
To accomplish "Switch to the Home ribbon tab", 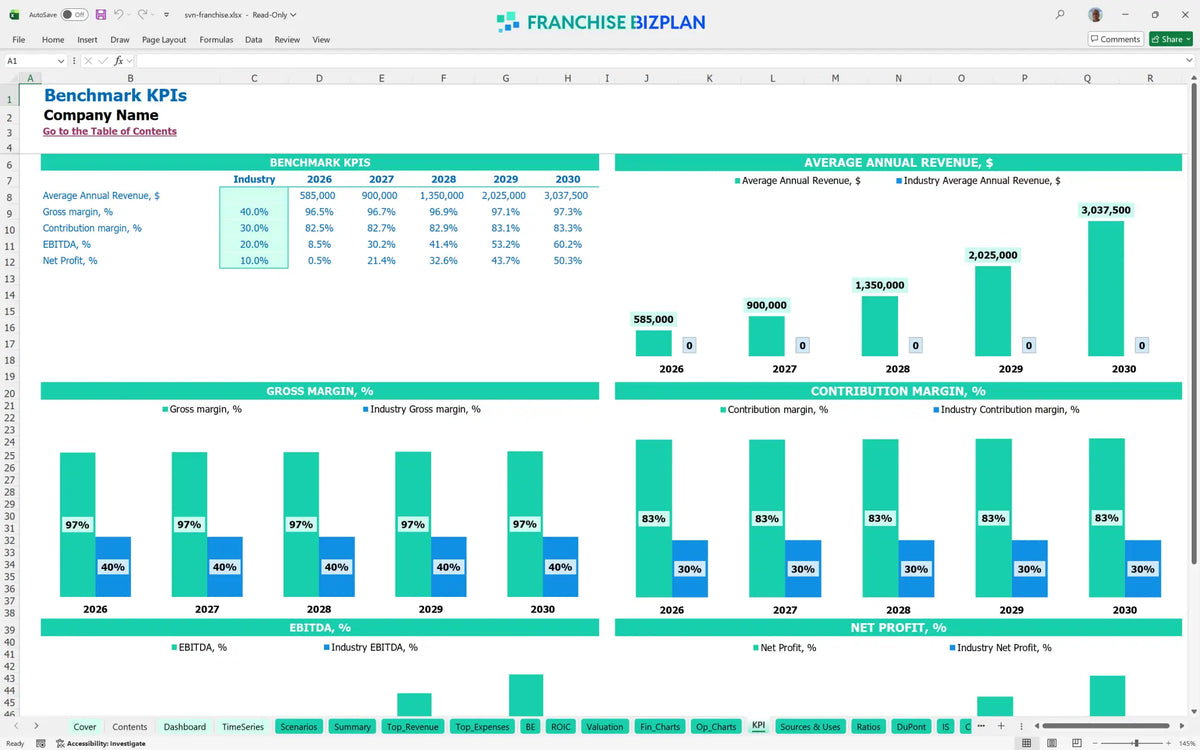I will [x=53, y=39].
